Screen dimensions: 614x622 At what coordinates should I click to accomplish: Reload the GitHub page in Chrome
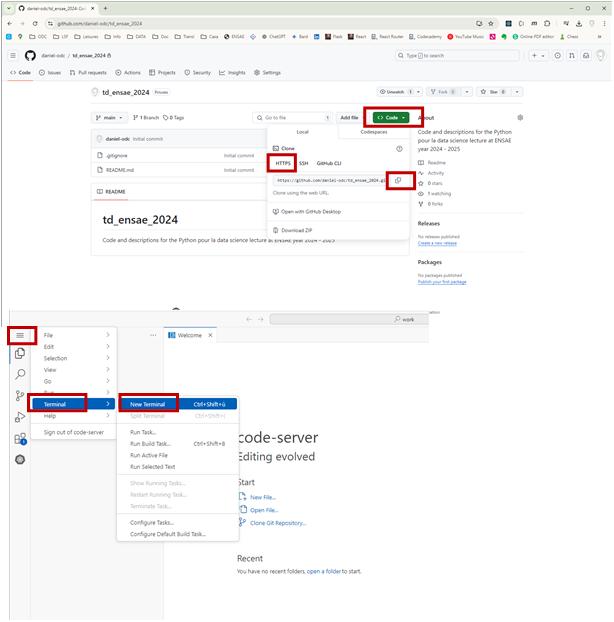click(35, 23)
